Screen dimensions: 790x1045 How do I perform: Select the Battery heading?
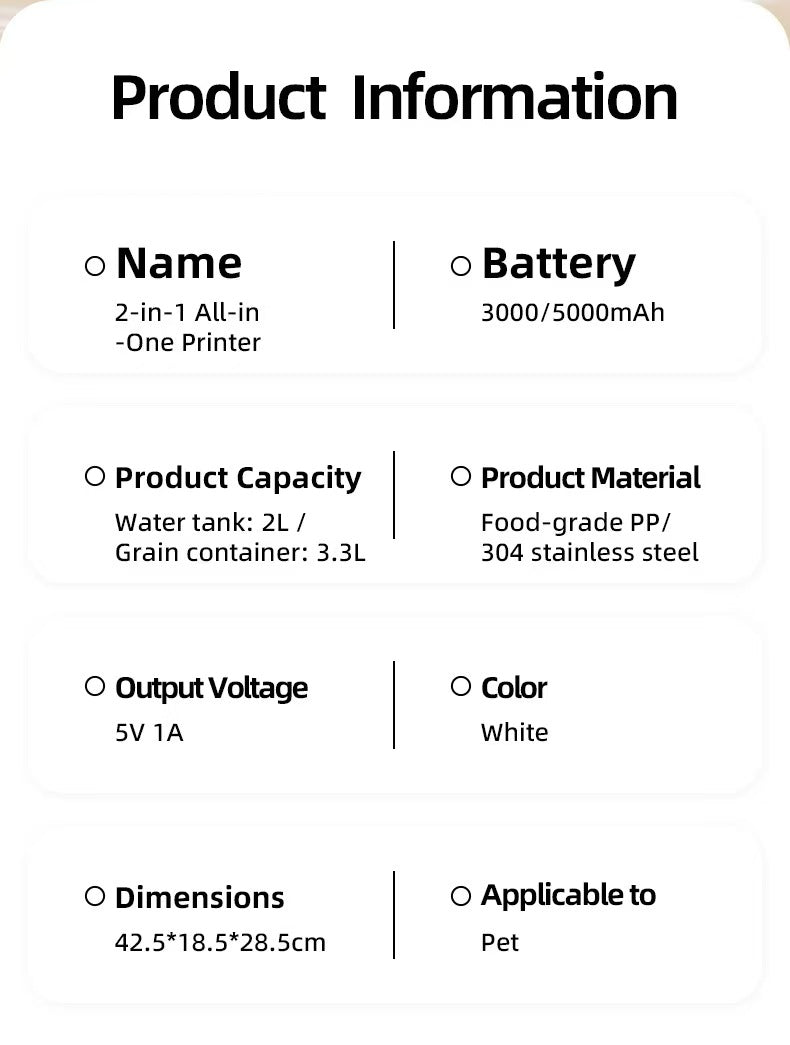(x=558, y=264)
